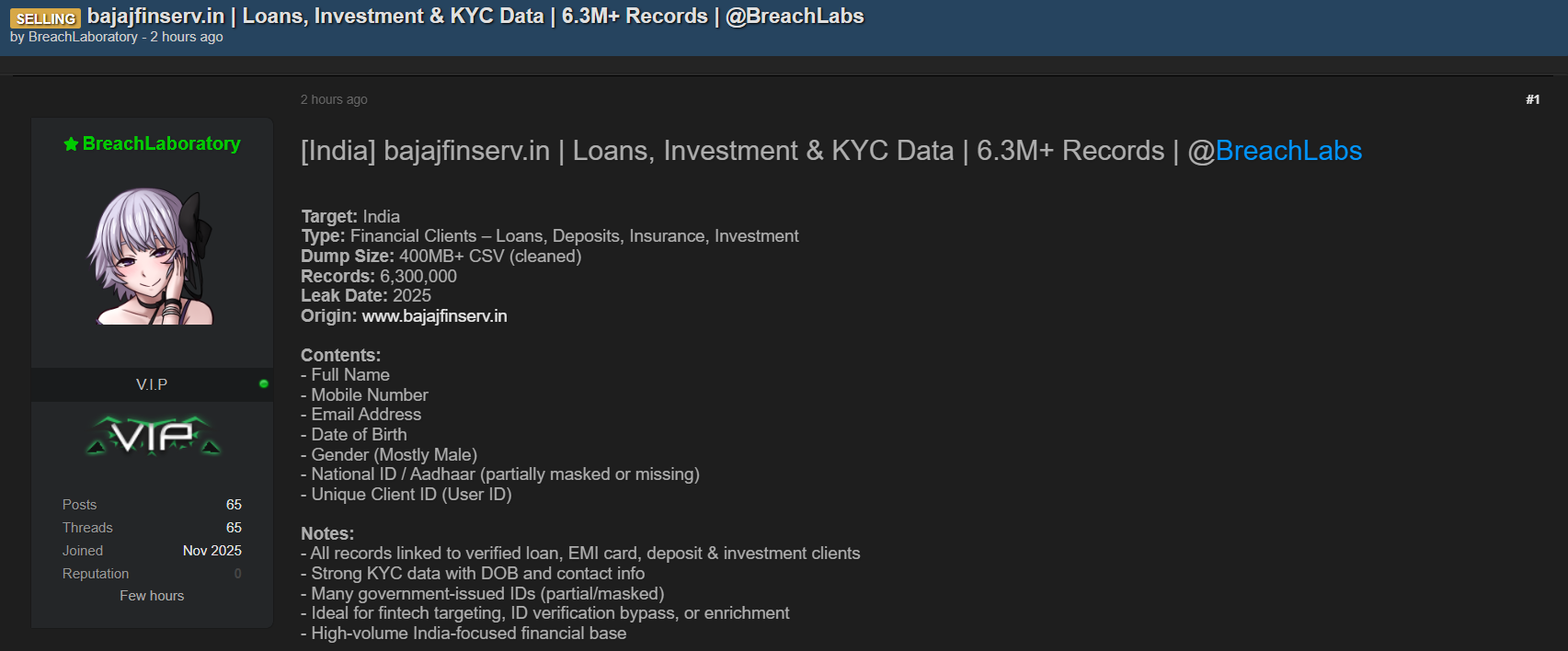
Task: Open the anime avatar image
Action: point(152,257)
